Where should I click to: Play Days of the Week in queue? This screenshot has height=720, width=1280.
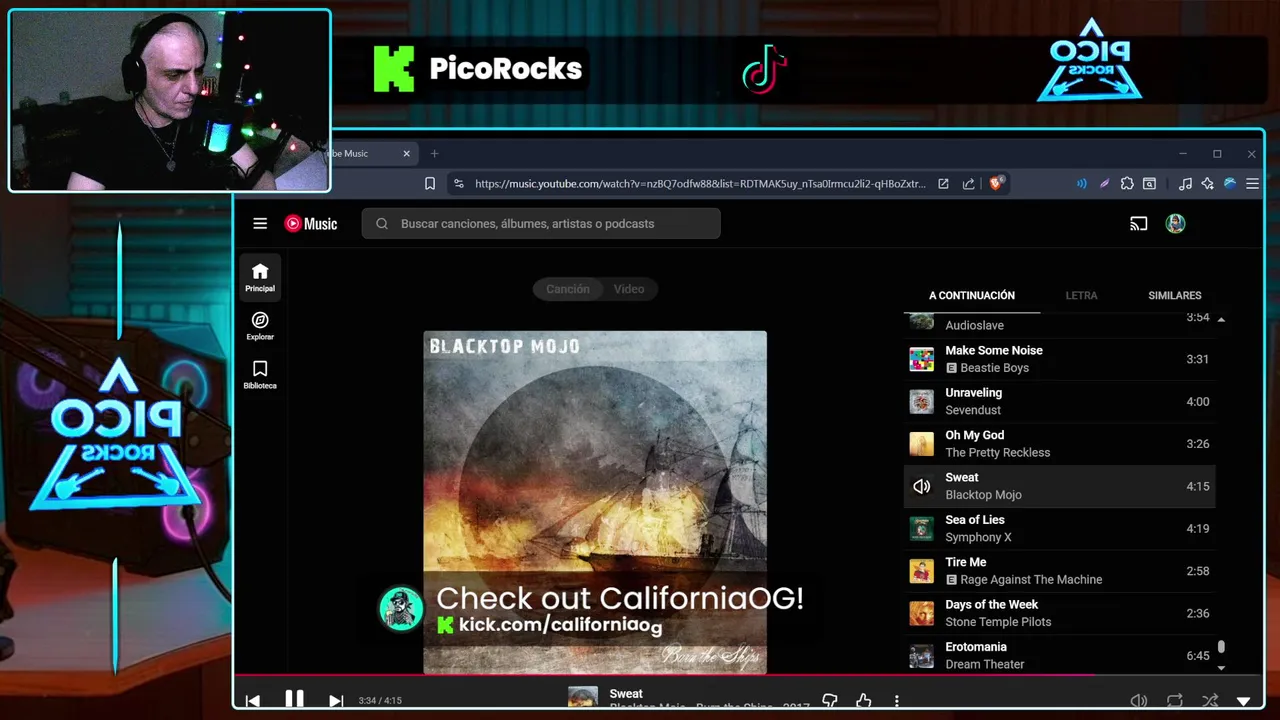coord(1060,613)
